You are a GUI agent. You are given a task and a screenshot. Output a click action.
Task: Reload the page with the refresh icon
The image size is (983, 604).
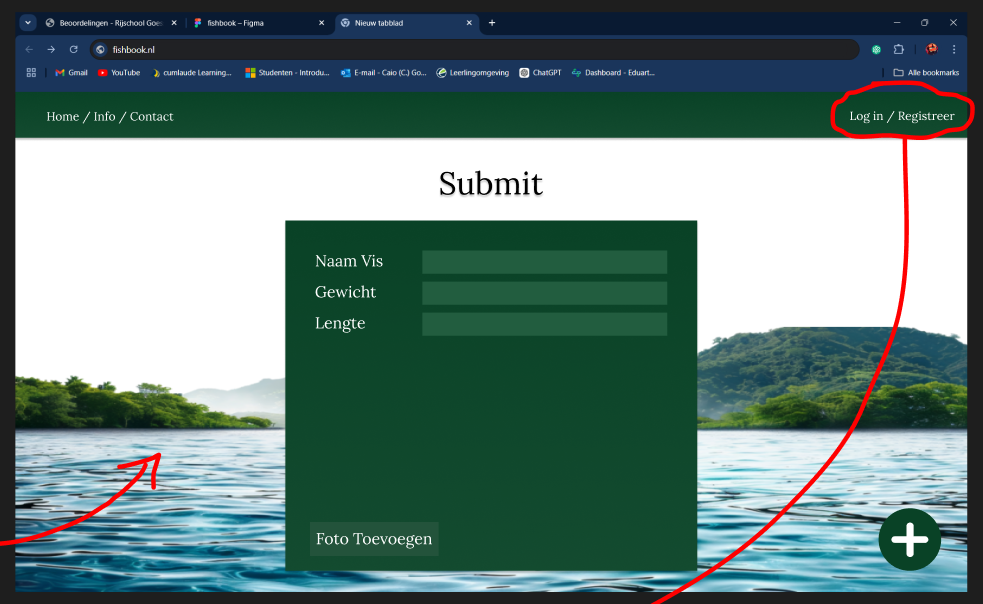[x=73, y=49]
